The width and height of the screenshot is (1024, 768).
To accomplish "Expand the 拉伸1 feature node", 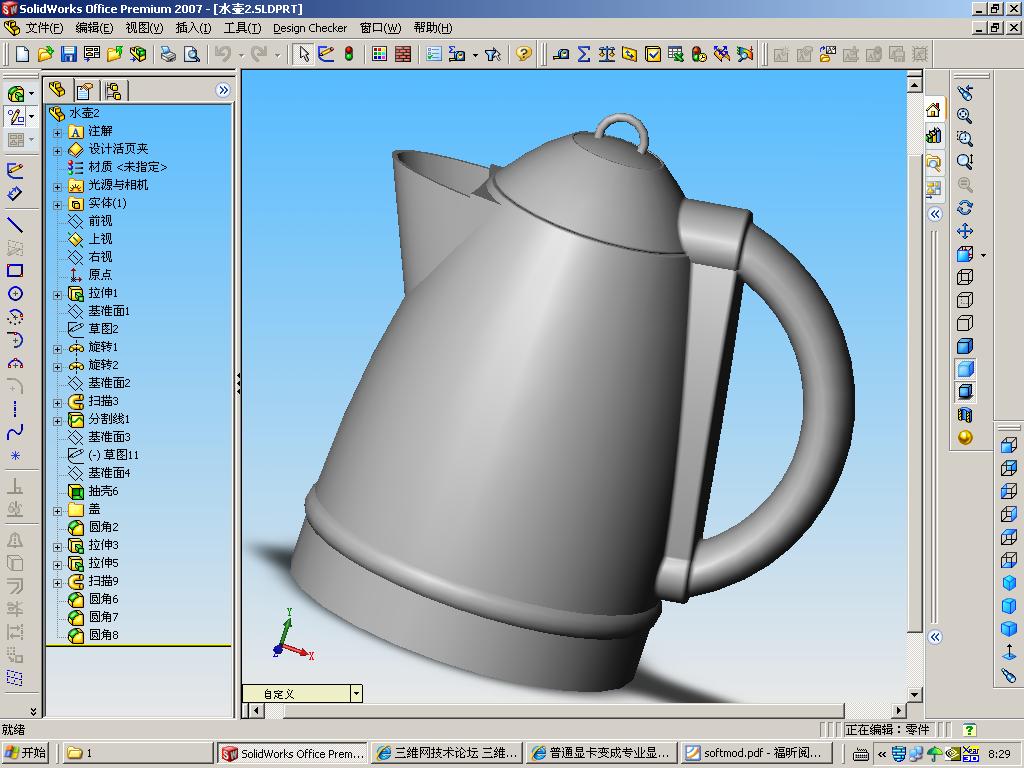I will point(57,295).
